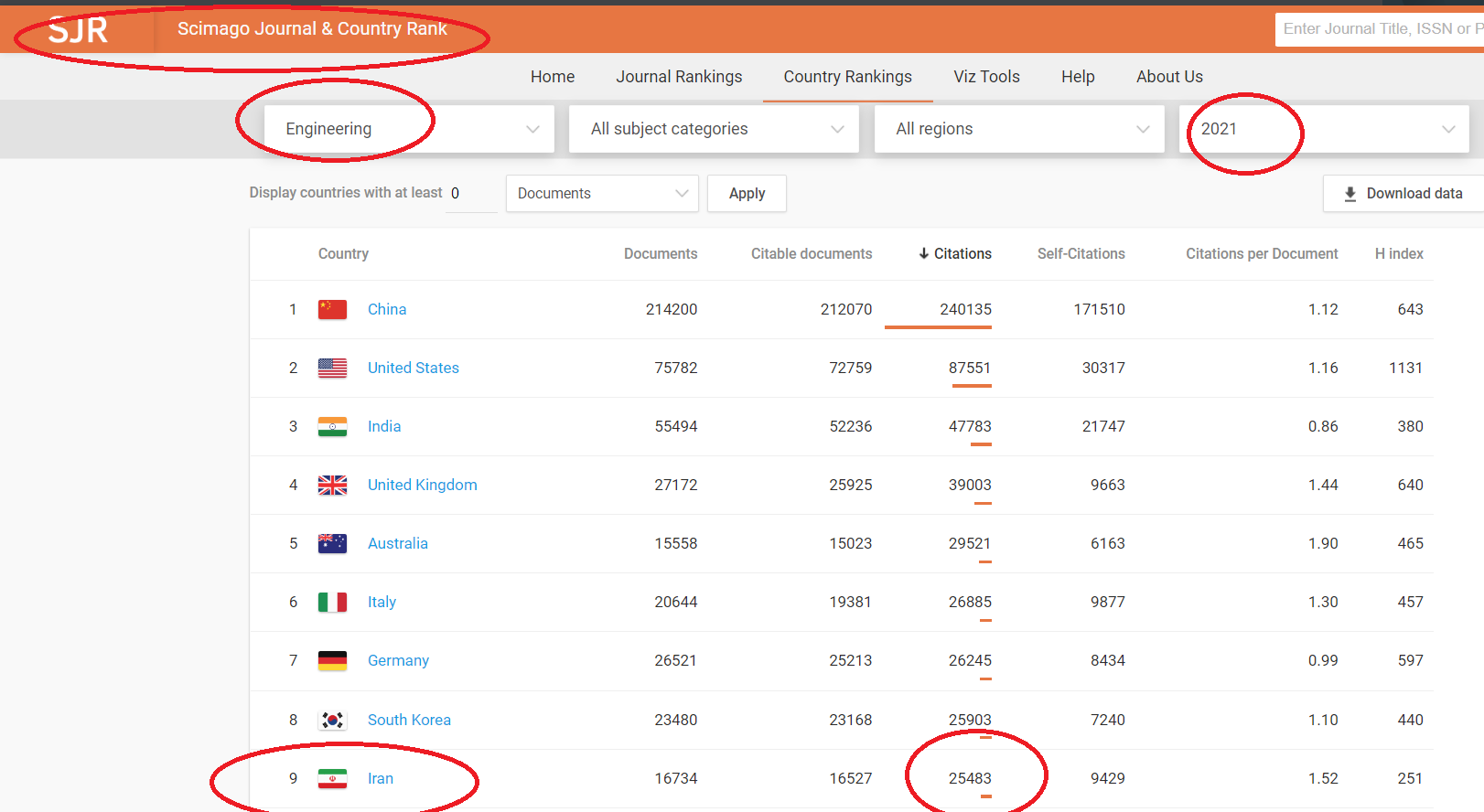Image resolution: width=1484 pixels, height=812 pixels.
Task: Sort by Citations per Document header
Action: coord(1262,253)
